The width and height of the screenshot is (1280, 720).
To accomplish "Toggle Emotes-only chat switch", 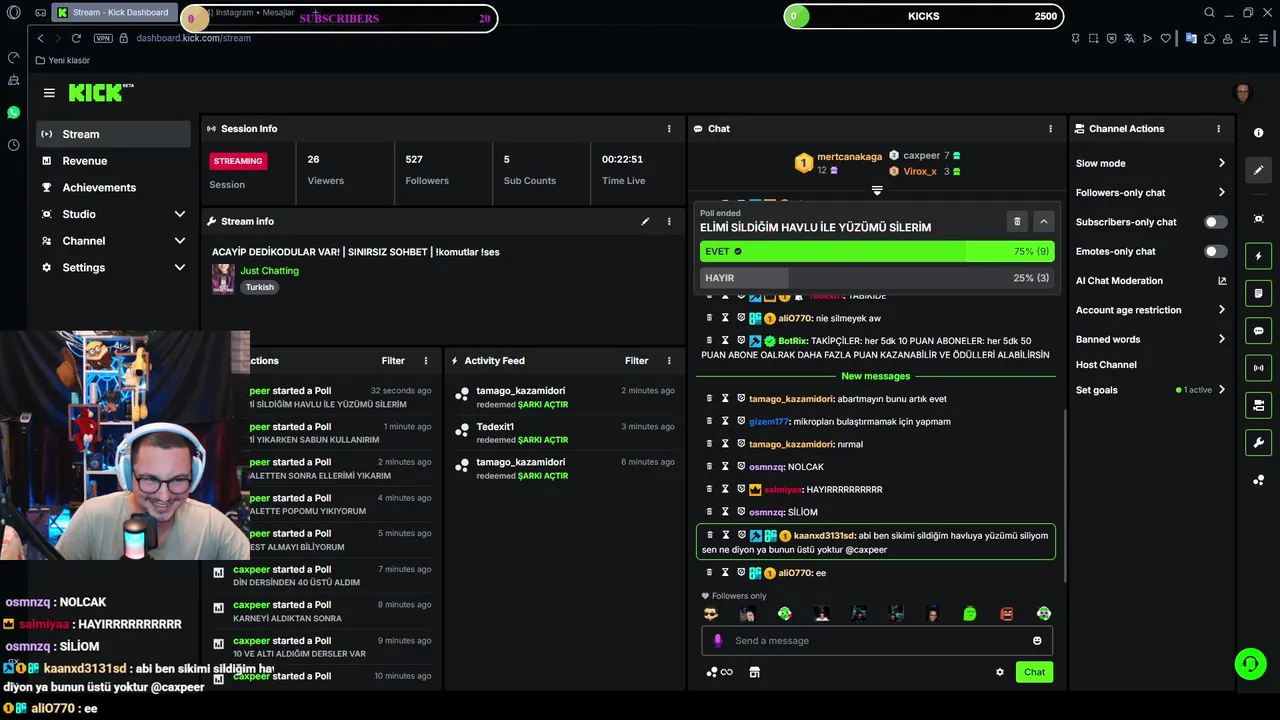I will coord(1216,251).
